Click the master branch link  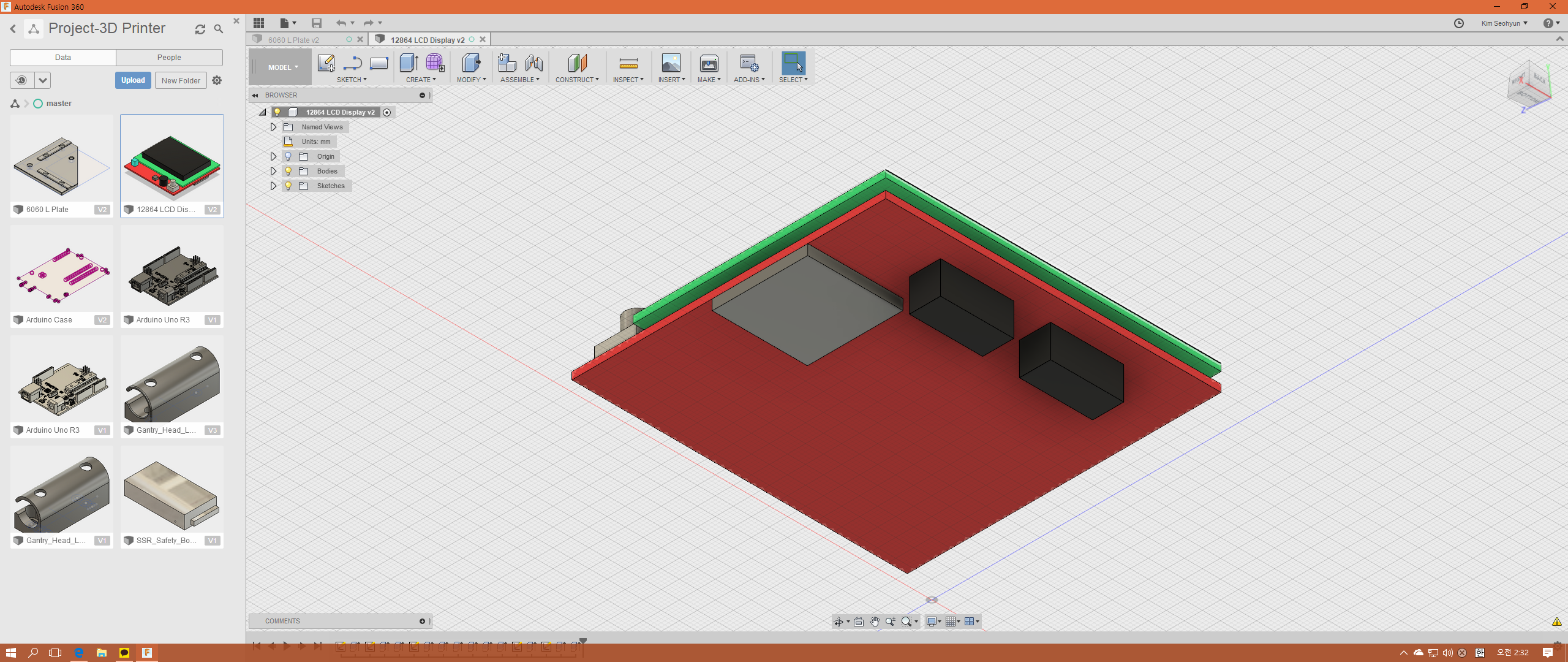[x=59, y=104]
